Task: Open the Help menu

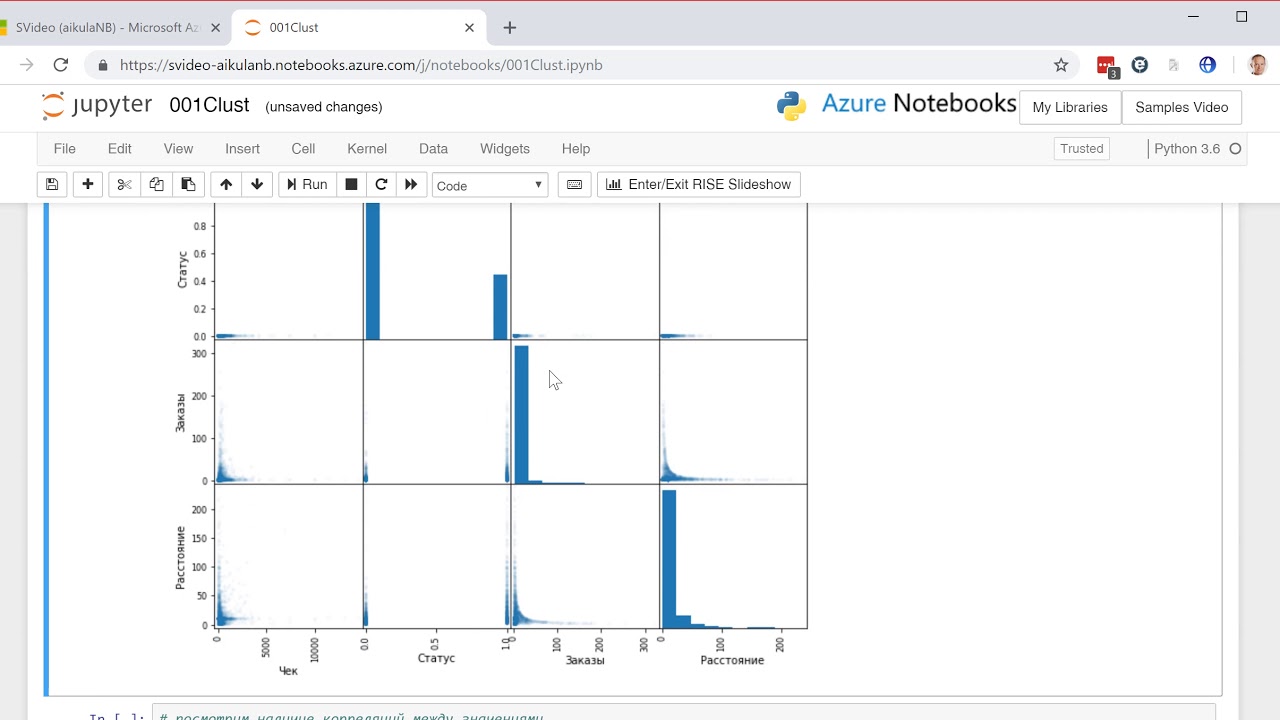Action: (576, 148)
